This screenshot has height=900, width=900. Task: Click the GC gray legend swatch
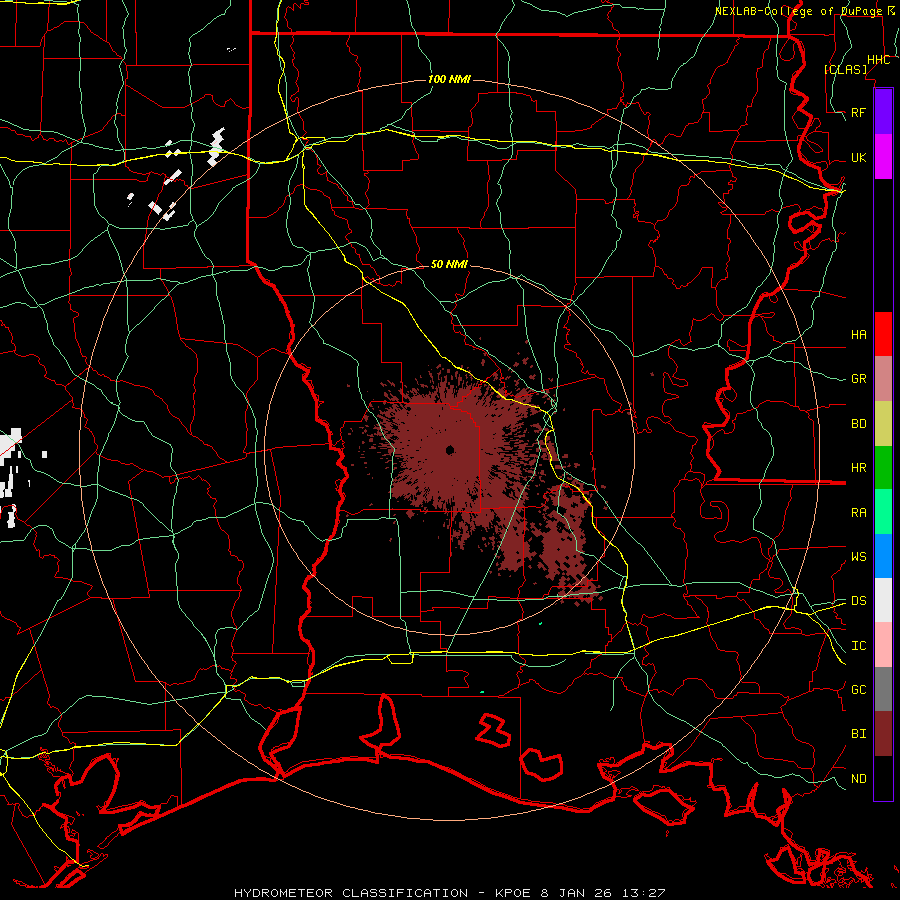pyautogui.click(x=883, y=689)
